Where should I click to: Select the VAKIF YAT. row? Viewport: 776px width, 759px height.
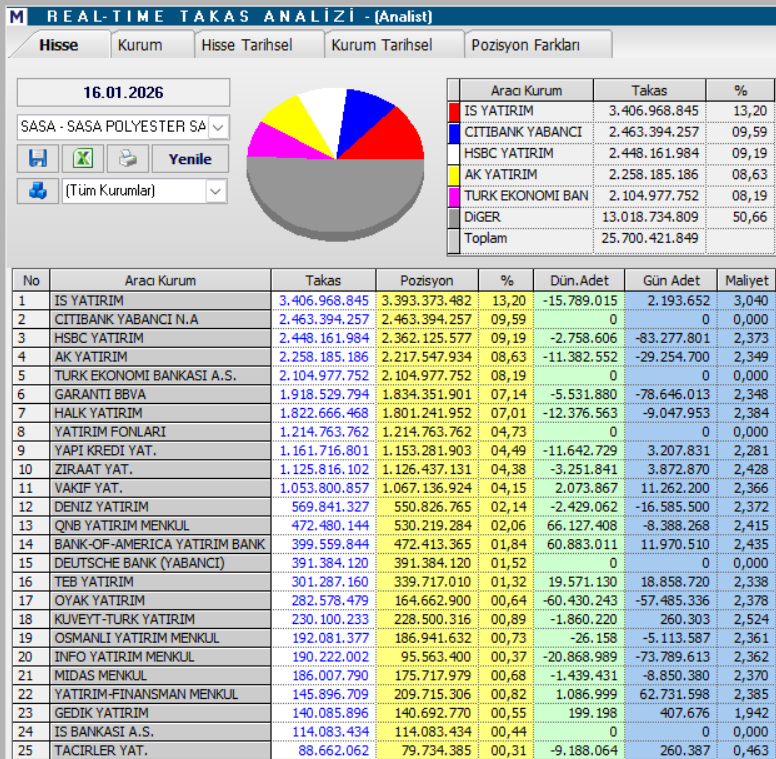394,488
